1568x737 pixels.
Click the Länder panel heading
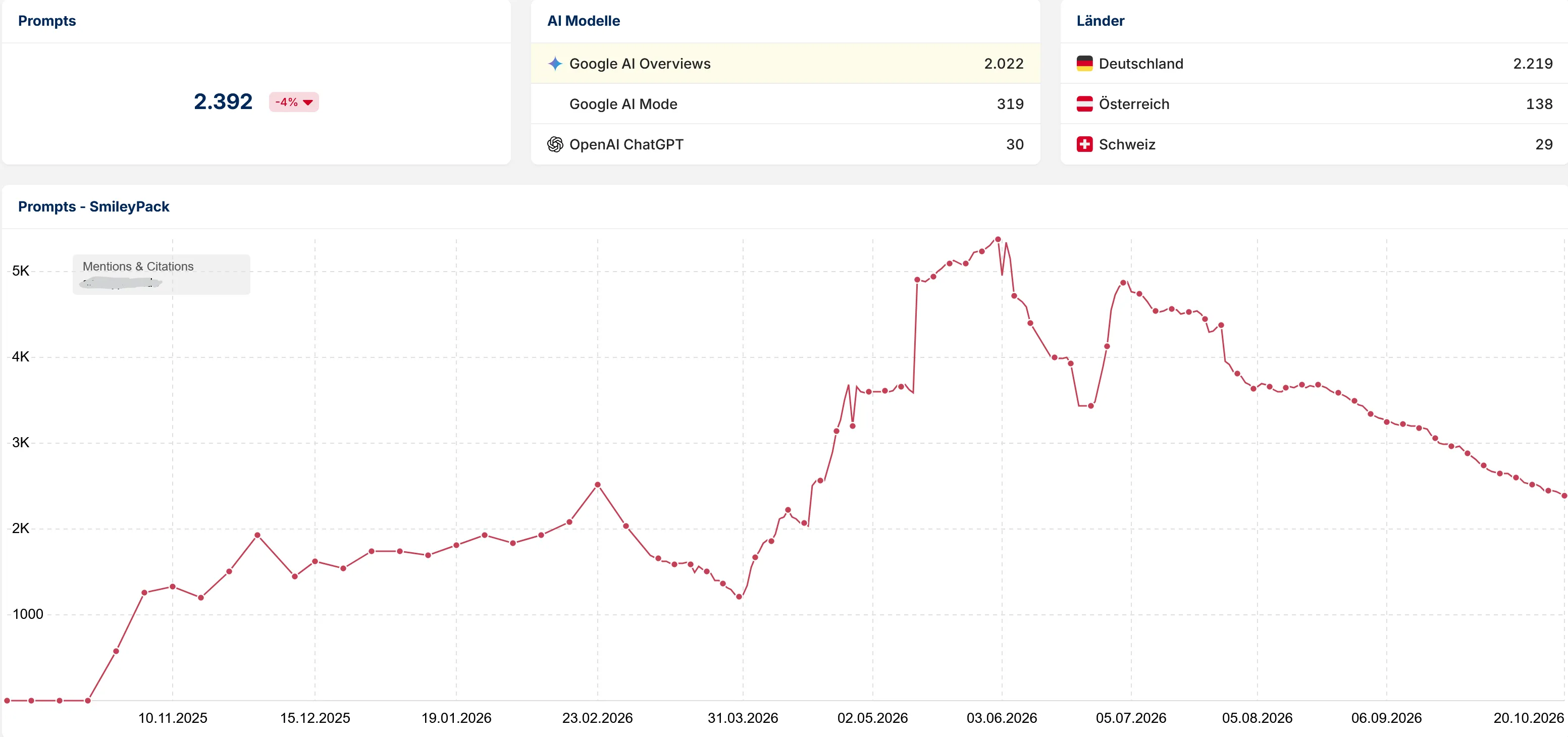point(1100,21)
